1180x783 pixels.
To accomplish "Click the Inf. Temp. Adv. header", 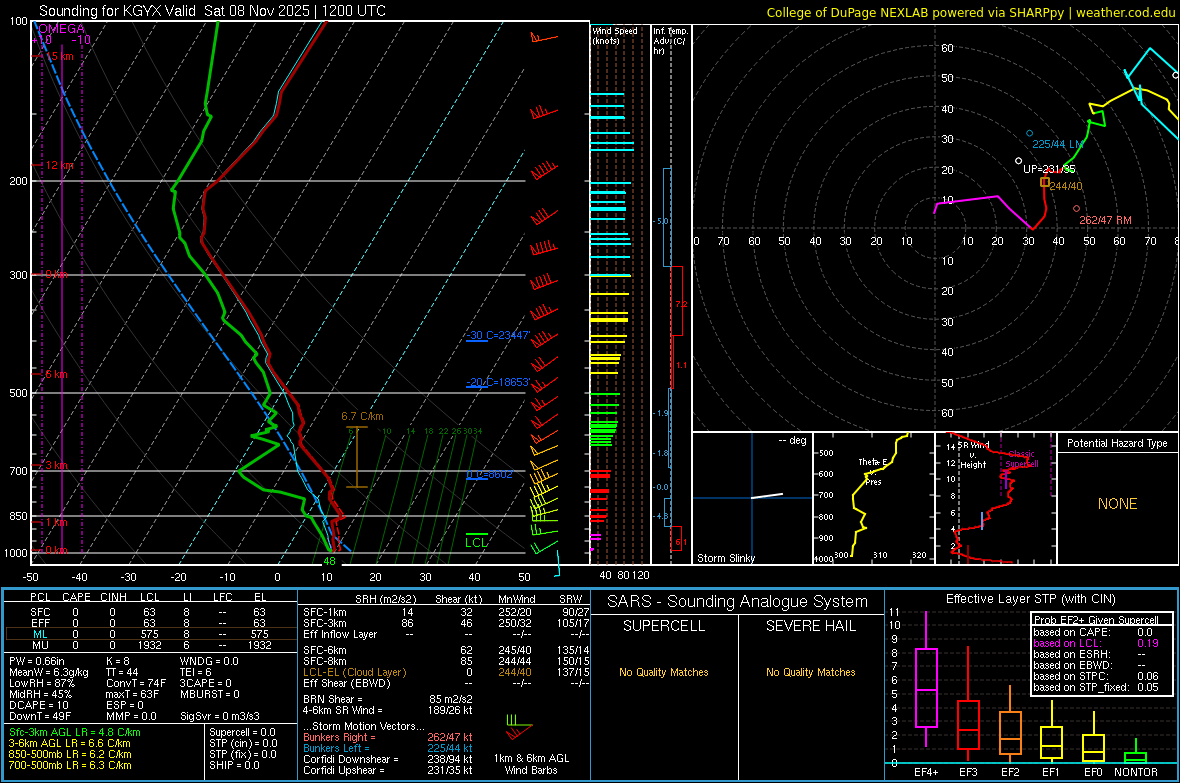I will (x=670, y=41).
